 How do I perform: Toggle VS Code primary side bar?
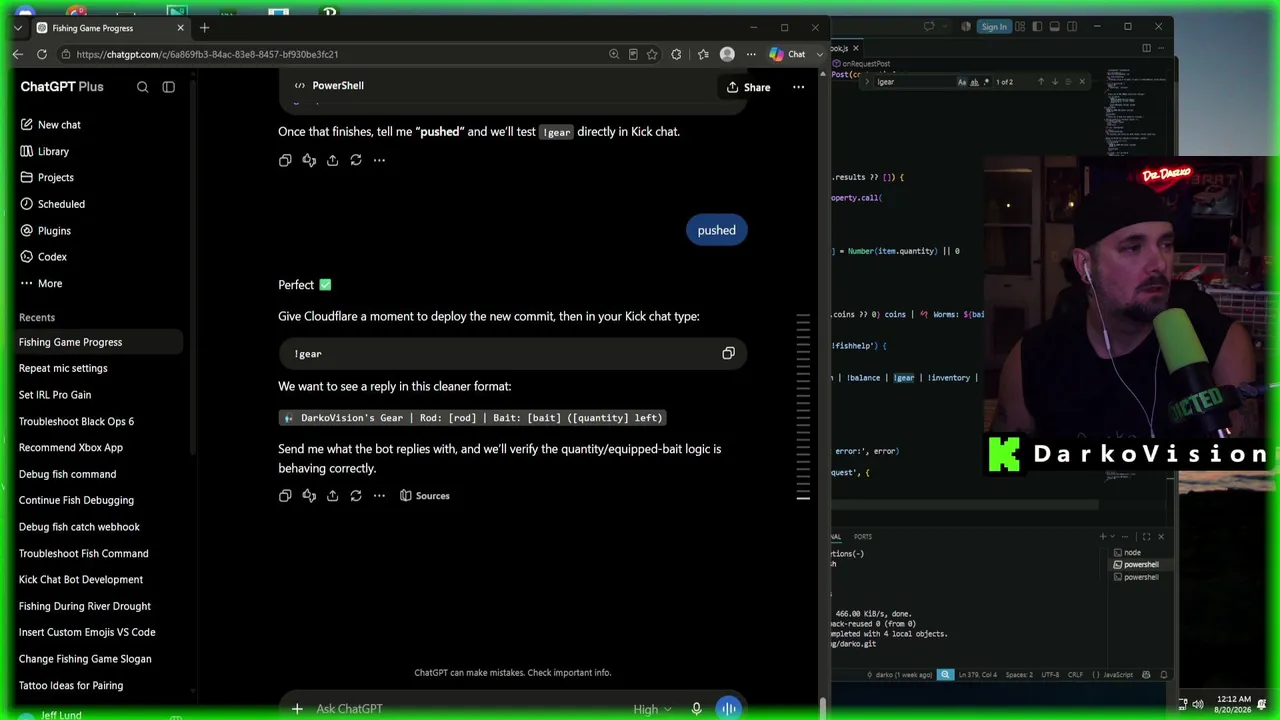click(1035, 27)
